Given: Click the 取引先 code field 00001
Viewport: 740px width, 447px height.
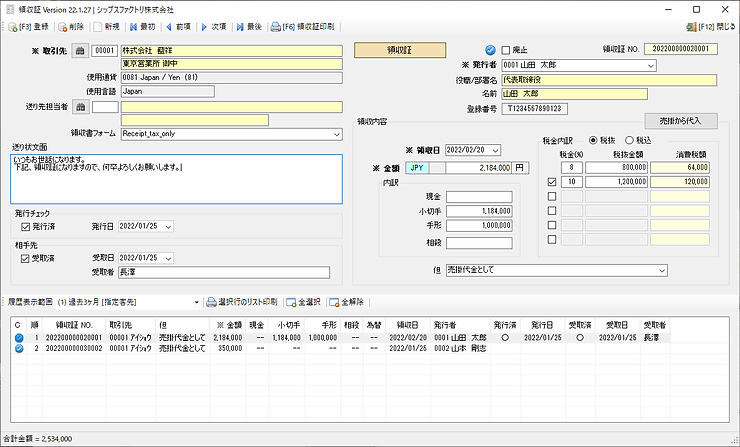Looking at the screenshot, I should click(x=104, y=51).
